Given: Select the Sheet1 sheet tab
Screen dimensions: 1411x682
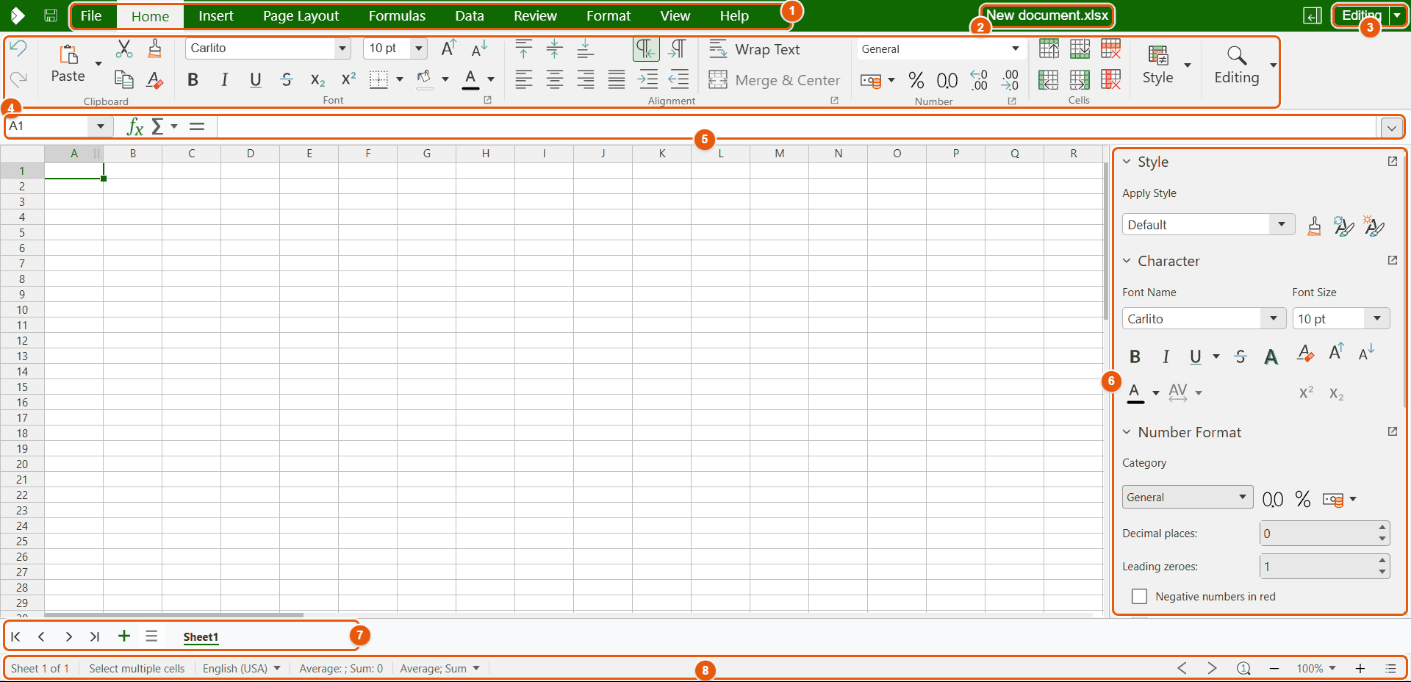Looking at the screenshot, I should [x=201, y=637].
